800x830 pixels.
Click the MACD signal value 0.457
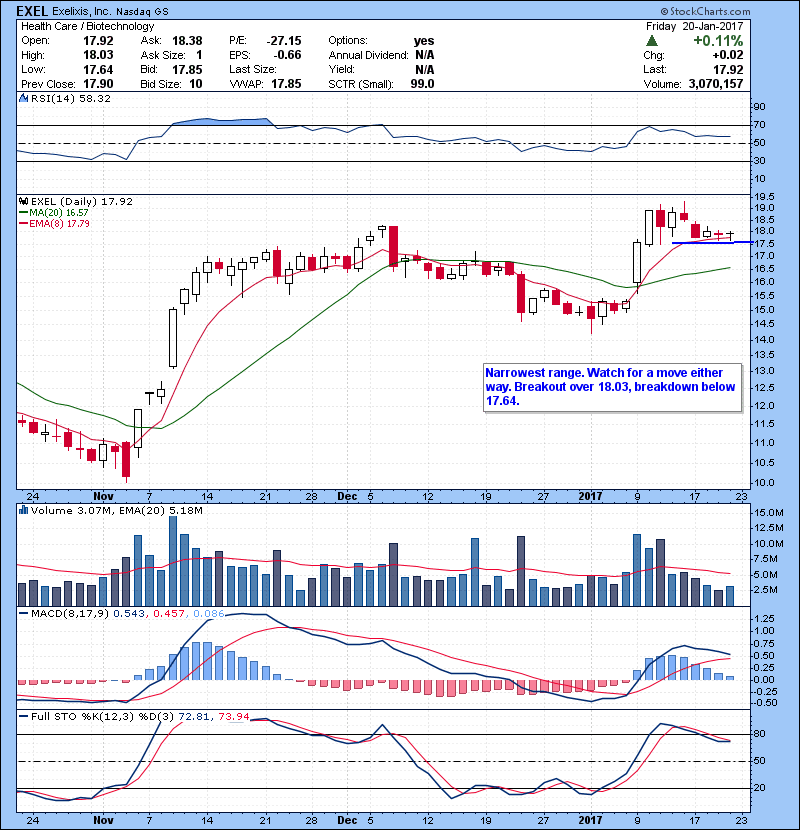tap(169, 614)
